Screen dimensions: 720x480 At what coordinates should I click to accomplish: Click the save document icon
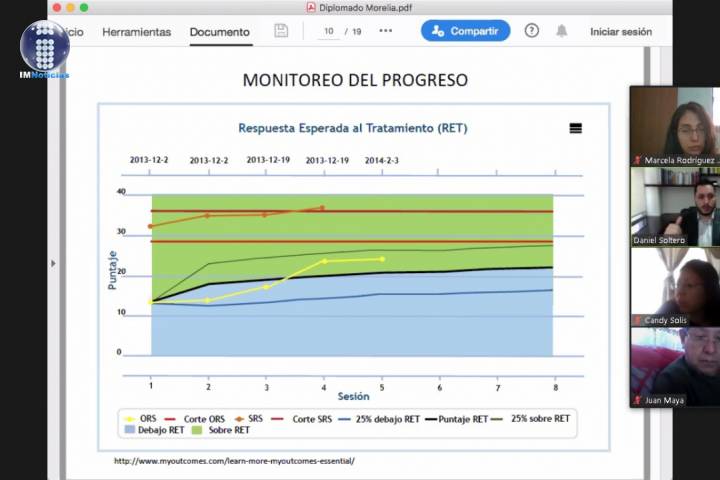click(x=281, y=31)
